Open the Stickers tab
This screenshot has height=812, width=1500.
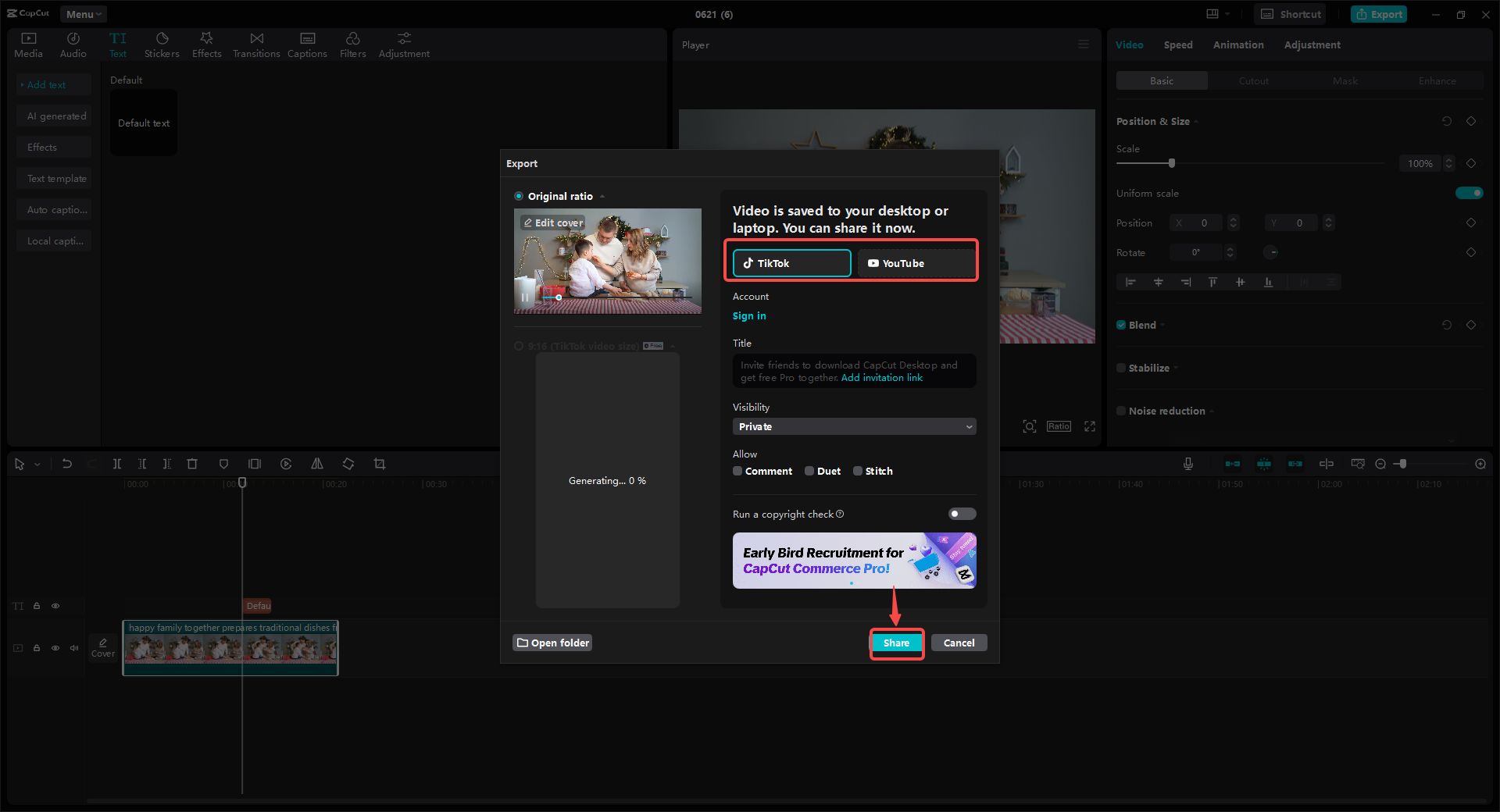(162, 45)
